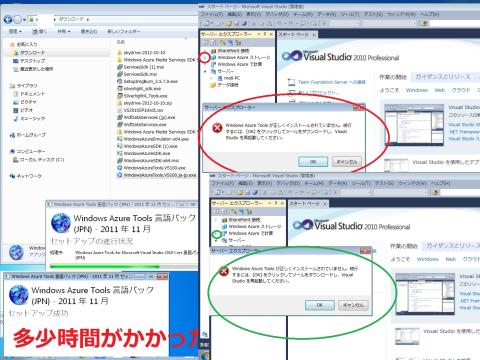Click キャンセル in upper Server Explorer error dialog
Screen dimensions: 480x360
coord(347,162)
